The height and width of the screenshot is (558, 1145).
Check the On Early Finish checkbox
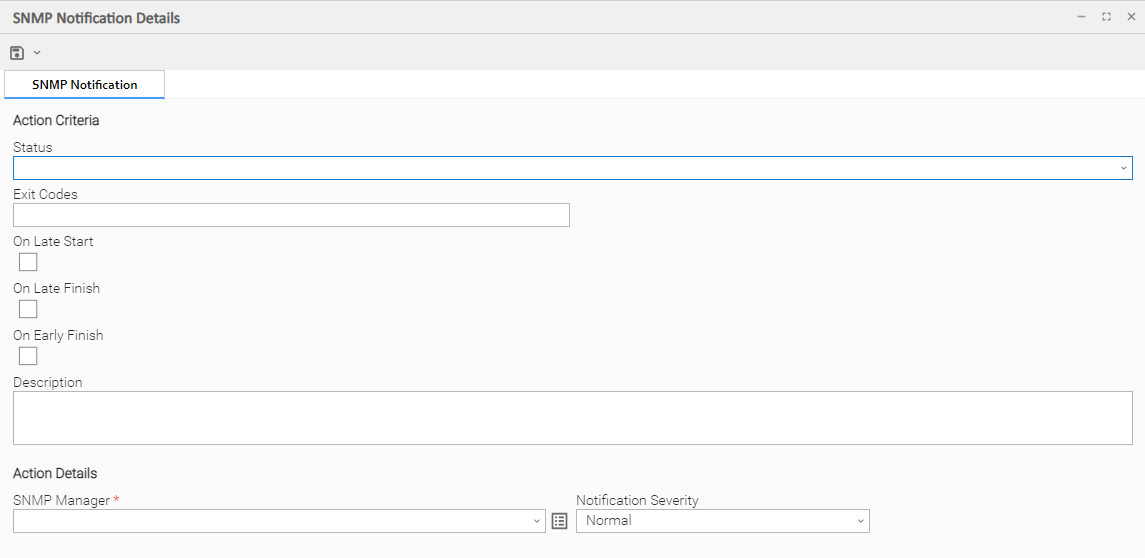tap(28, 356)
